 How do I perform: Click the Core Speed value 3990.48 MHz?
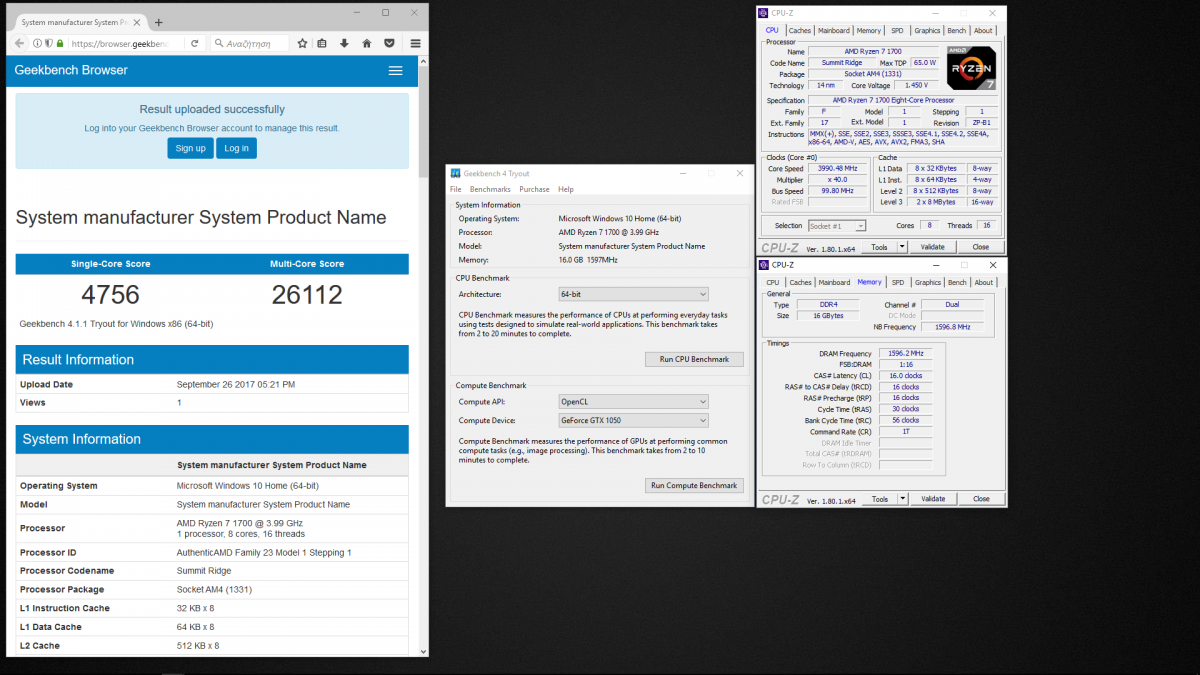[837, 168]
